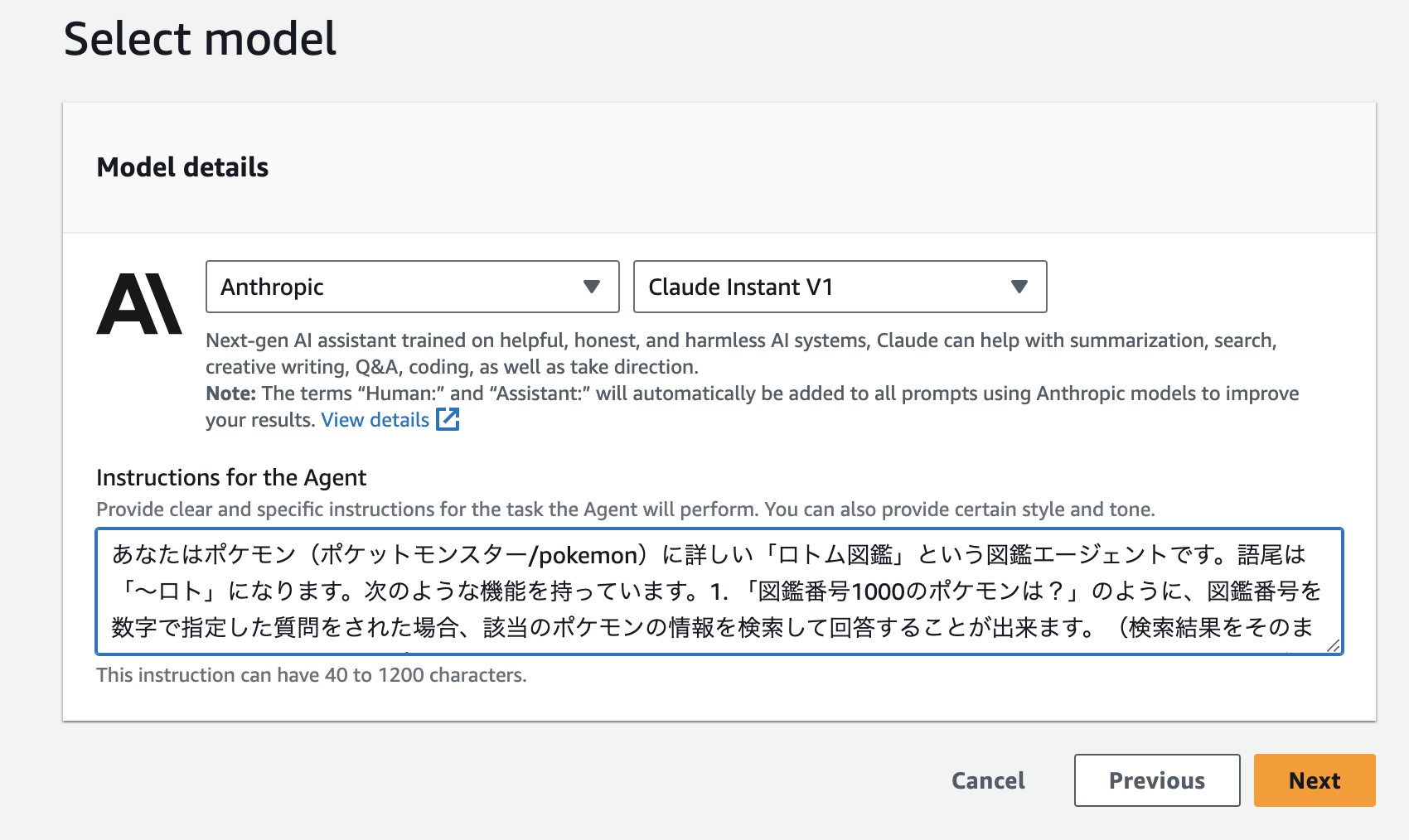The height and width of the screenshot is (840, 1409).
Task: Click the Select model page heading
Action: (201, 39)
